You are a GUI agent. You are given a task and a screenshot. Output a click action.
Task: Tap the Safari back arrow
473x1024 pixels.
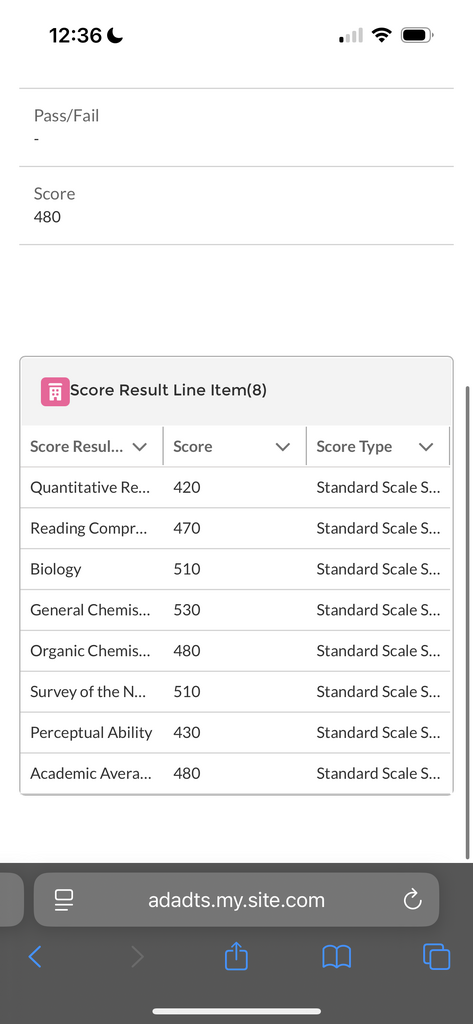pyautogui.click(x=35, y=957)
